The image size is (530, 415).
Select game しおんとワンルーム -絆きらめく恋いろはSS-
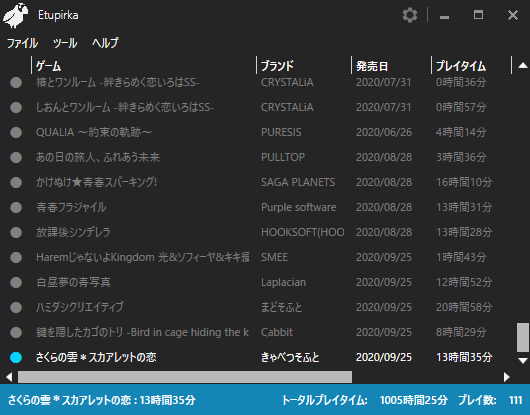pos(125,107)
